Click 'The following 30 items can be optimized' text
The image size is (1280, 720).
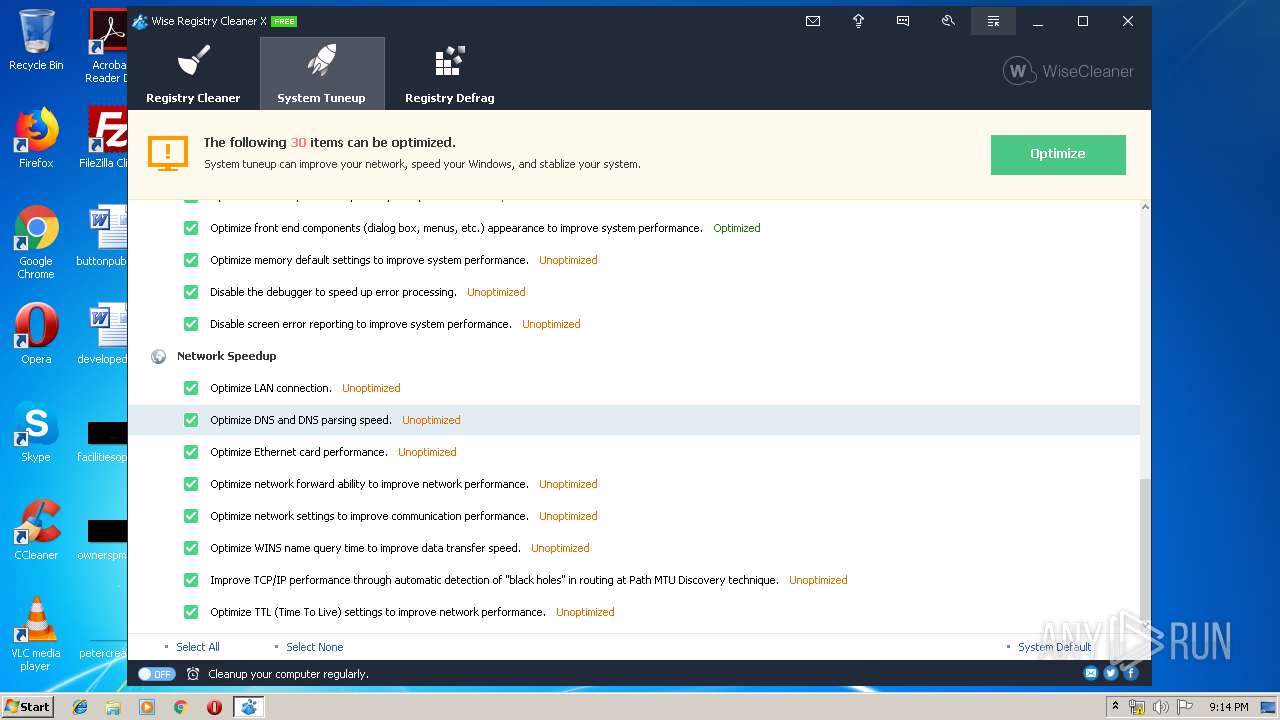329,142
